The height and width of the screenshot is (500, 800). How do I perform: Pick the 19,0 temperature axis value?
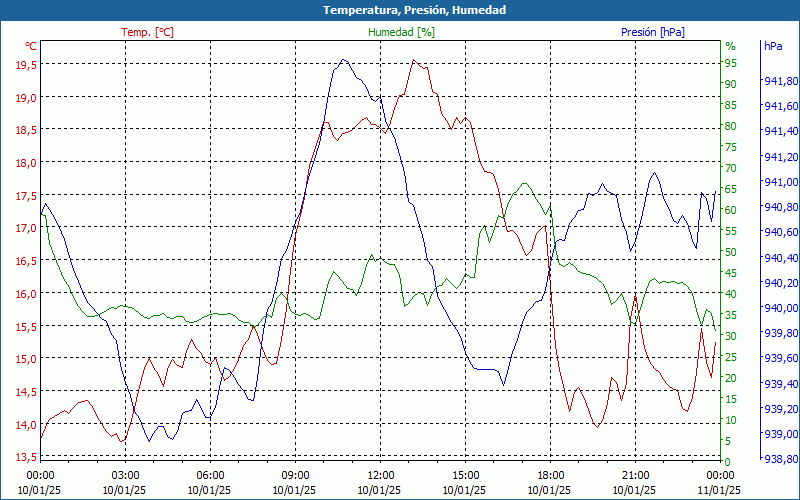click(27, 97)
